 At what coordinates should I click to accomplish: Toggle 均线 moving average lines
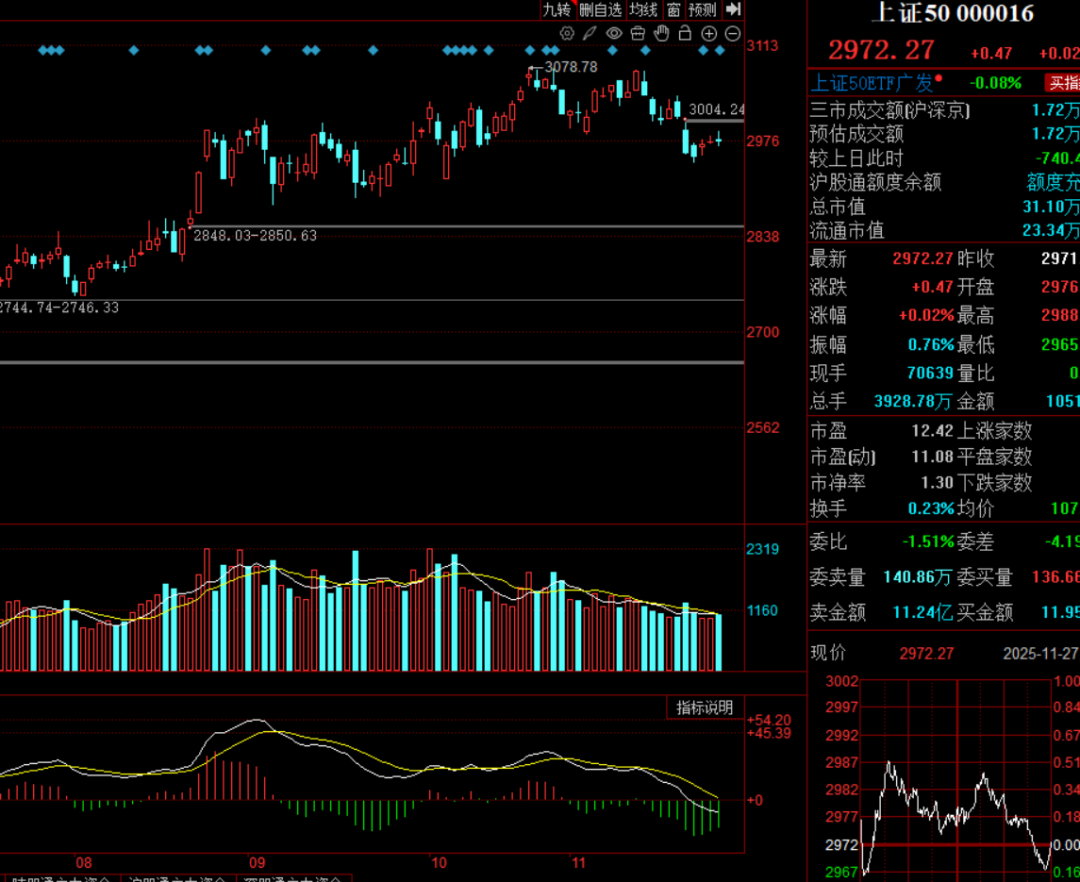pos(643,9)
